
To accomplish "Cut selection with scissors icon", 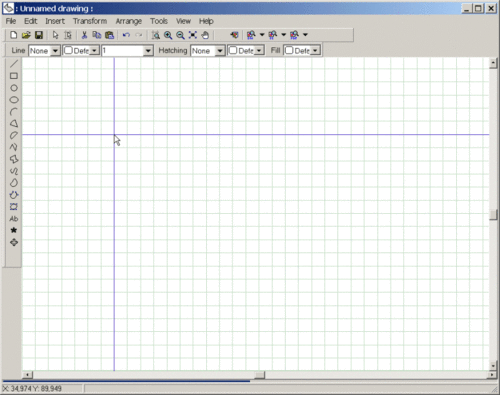I will coord(84,35).
